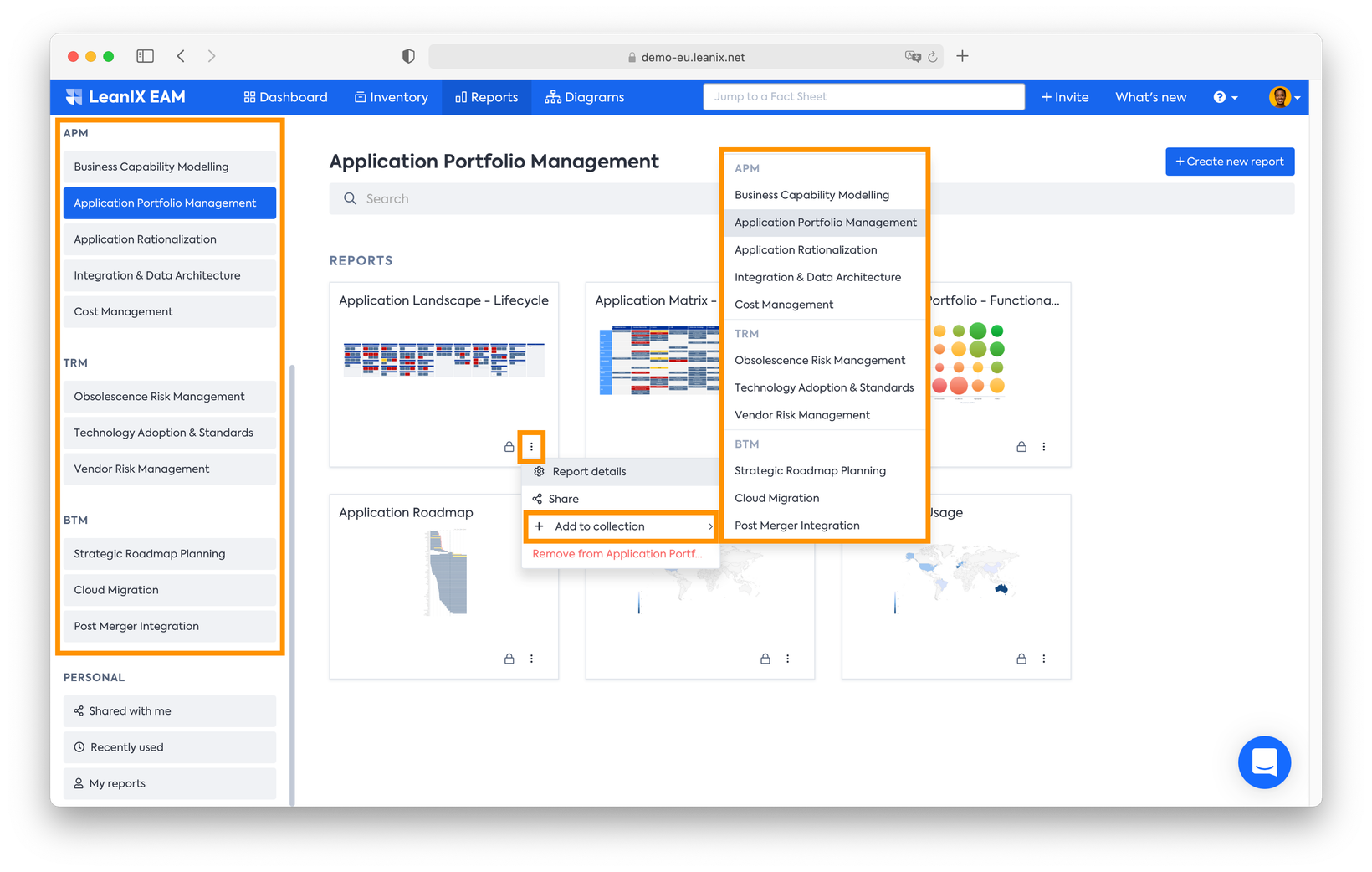Open Shared with me

click(x=170, y=711)
